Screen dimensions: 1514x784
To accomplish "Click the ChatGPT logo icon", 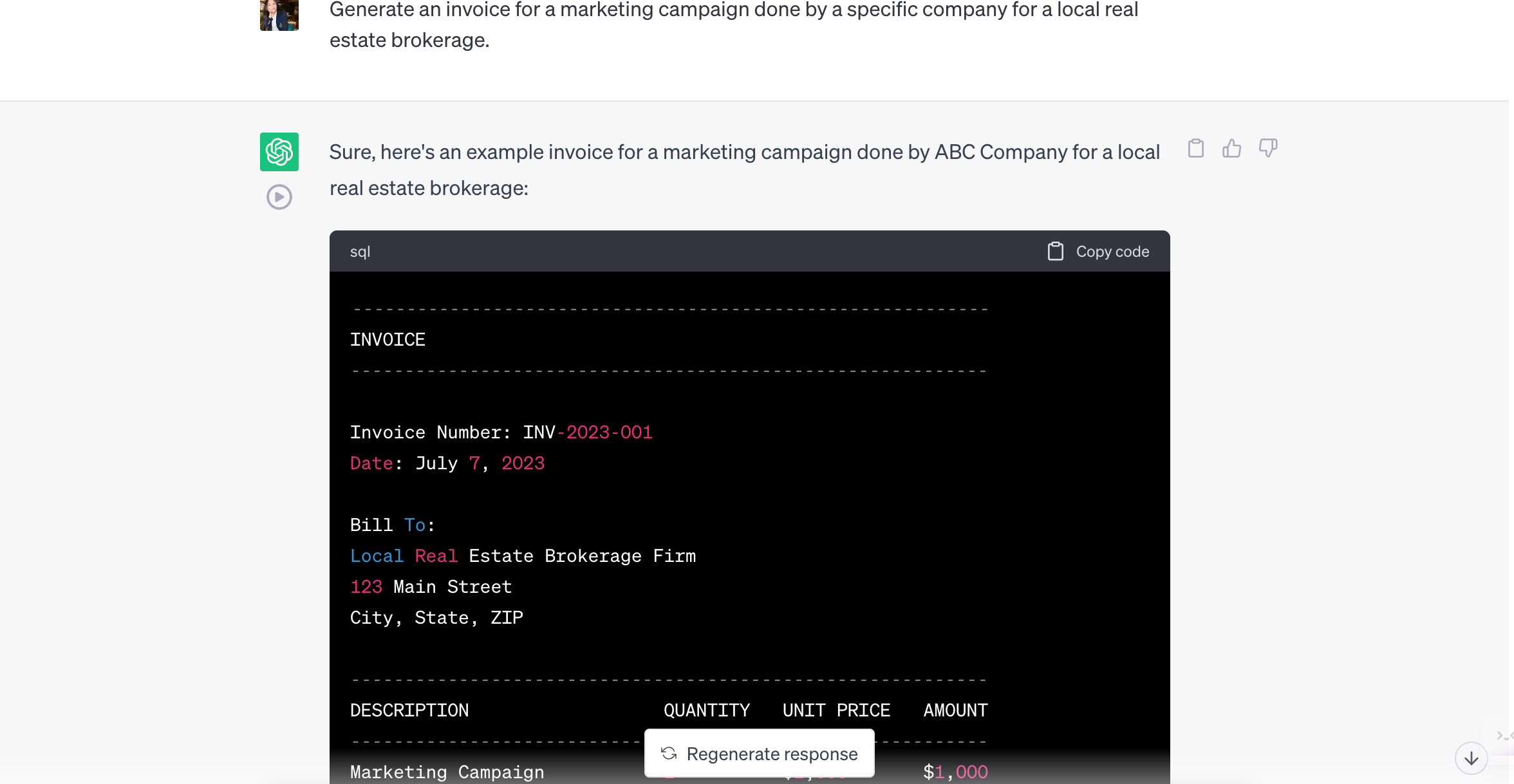I will click(278, 151).
